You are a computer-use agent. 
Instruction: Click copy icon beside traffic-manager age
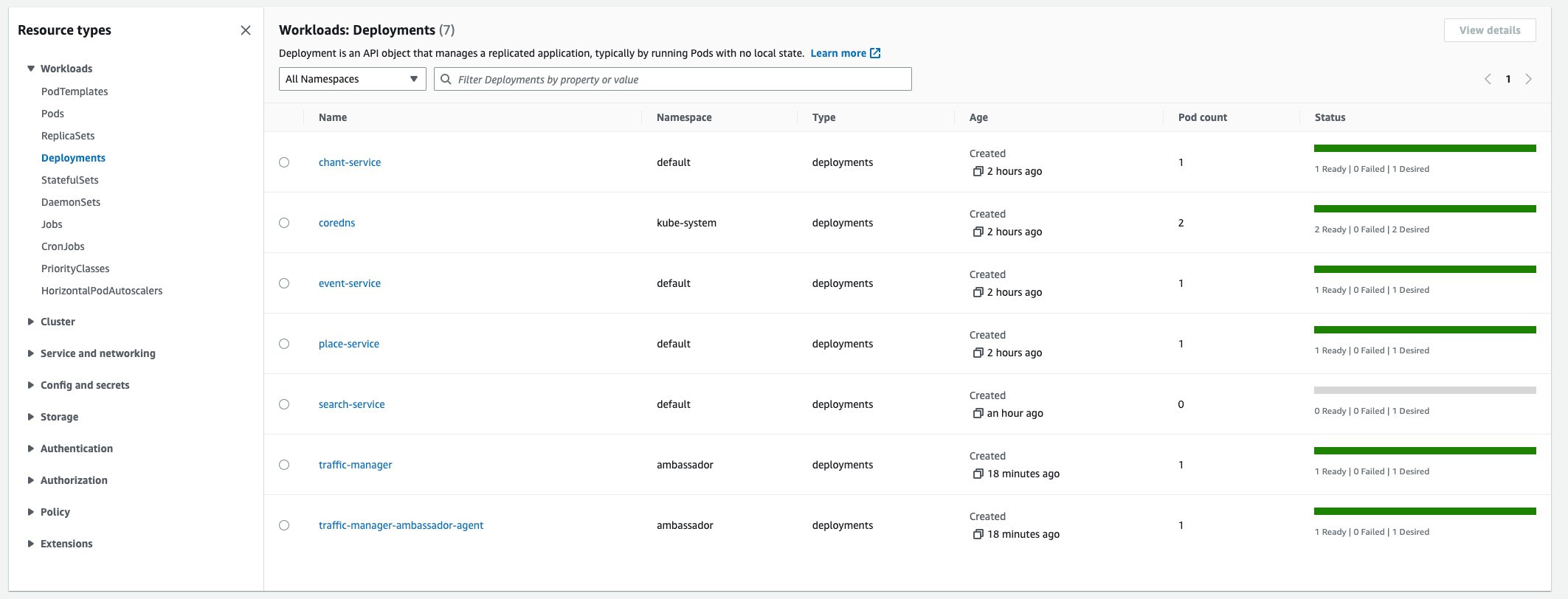tap(978, 474)
